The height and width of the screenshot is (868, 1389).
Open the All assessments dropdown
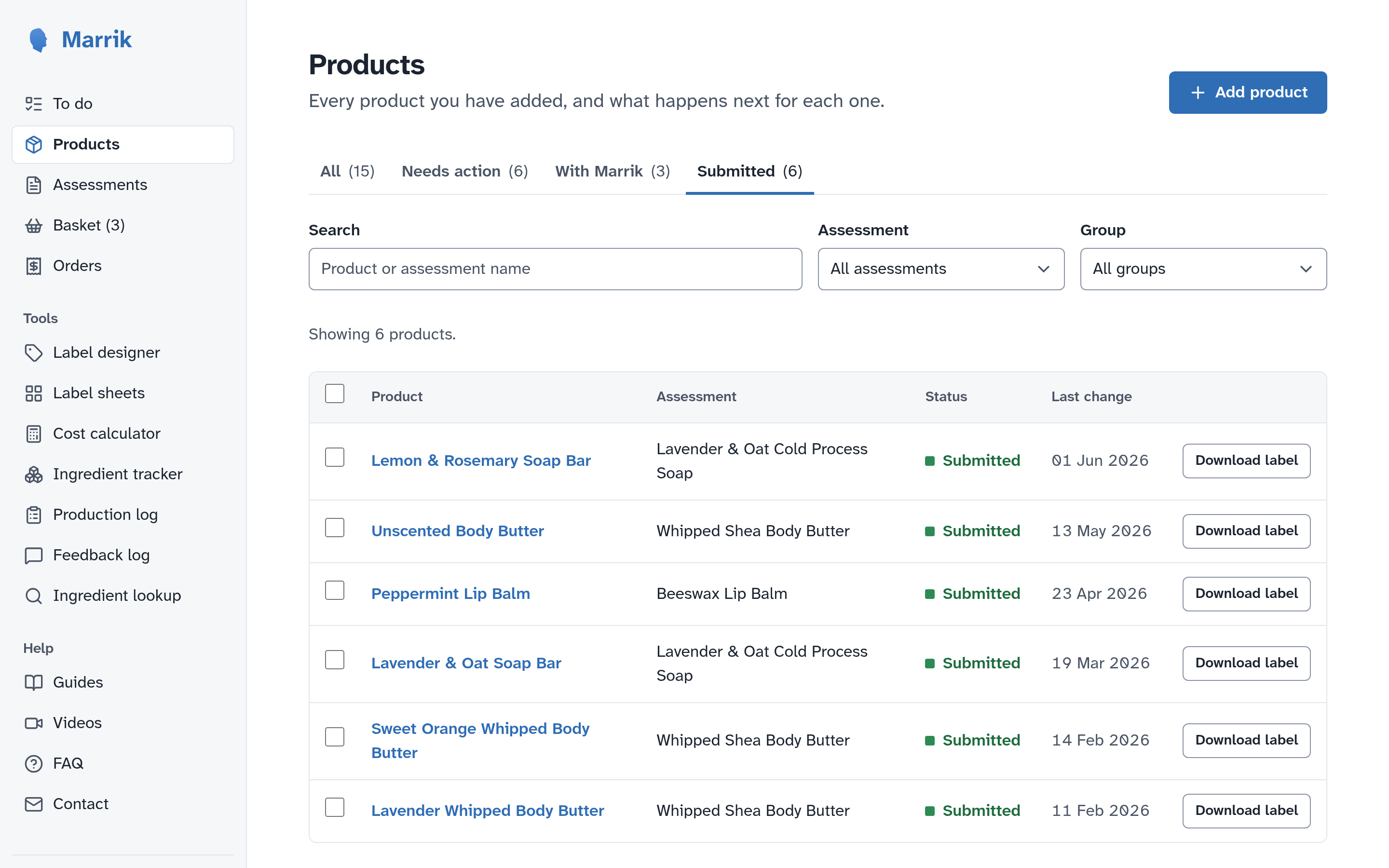tap(941, 269)
